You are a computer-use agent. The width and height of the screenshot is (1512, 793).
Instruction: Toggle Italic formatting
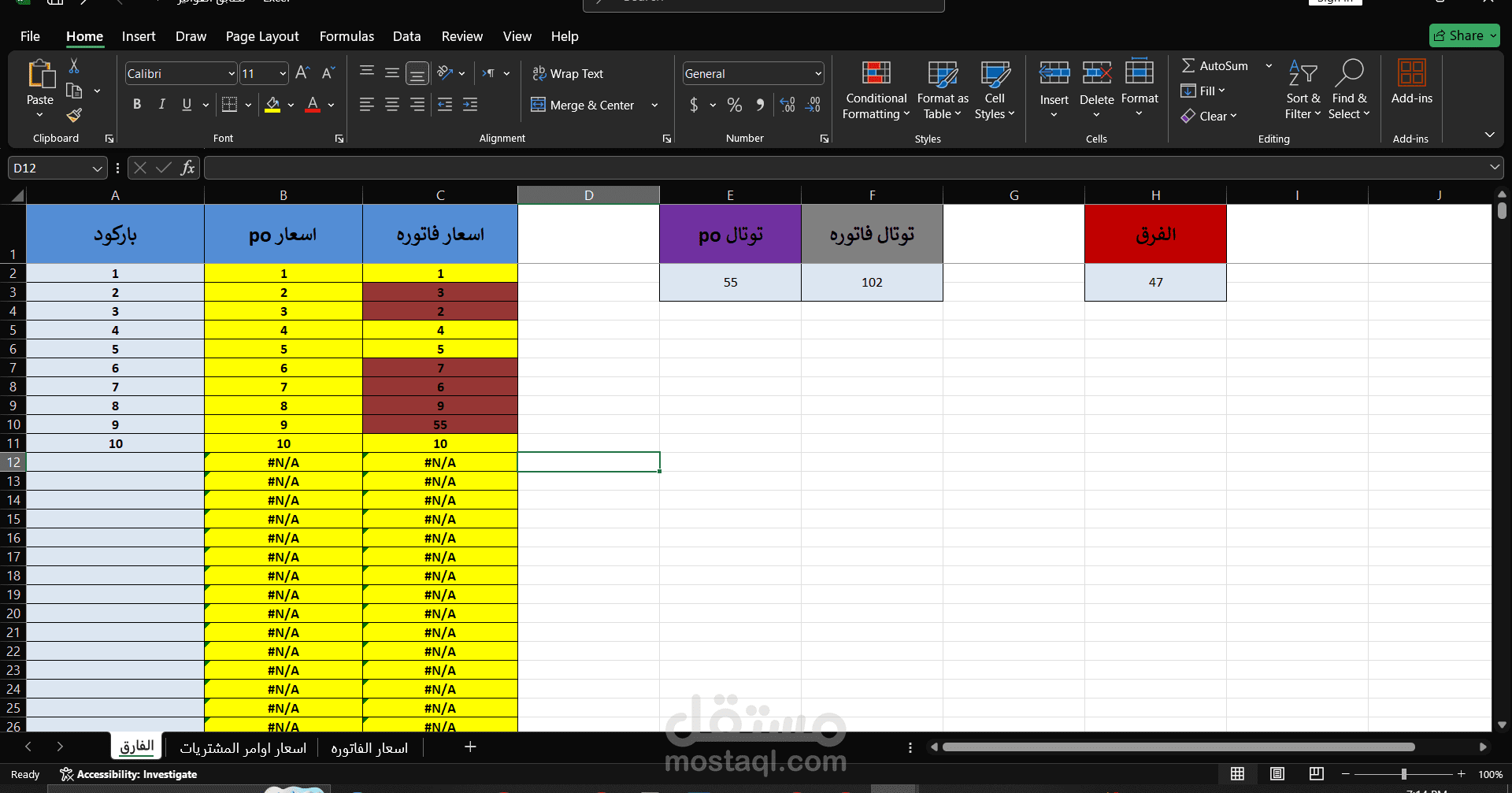point(162,105)
